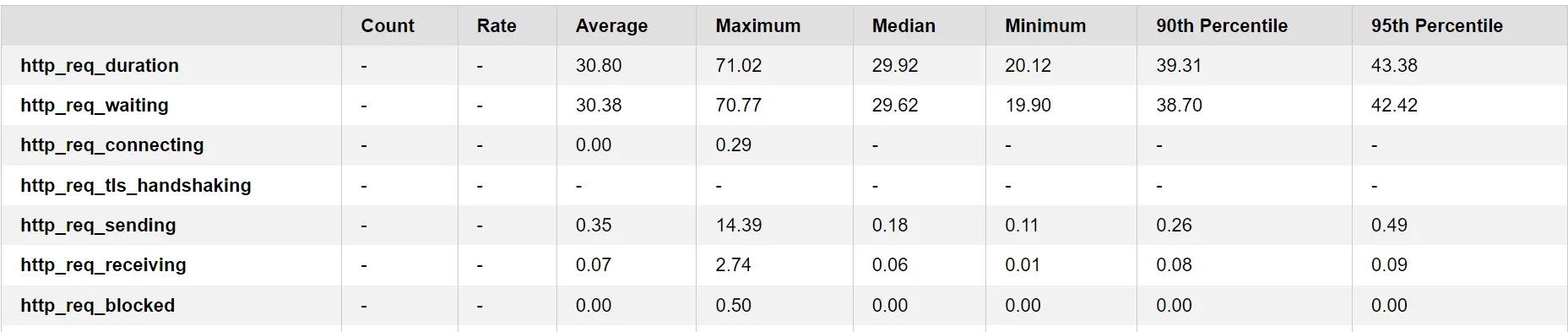Select the http_req_receiving row label
The image size is (1568, 332).
(x=103, y=265)
